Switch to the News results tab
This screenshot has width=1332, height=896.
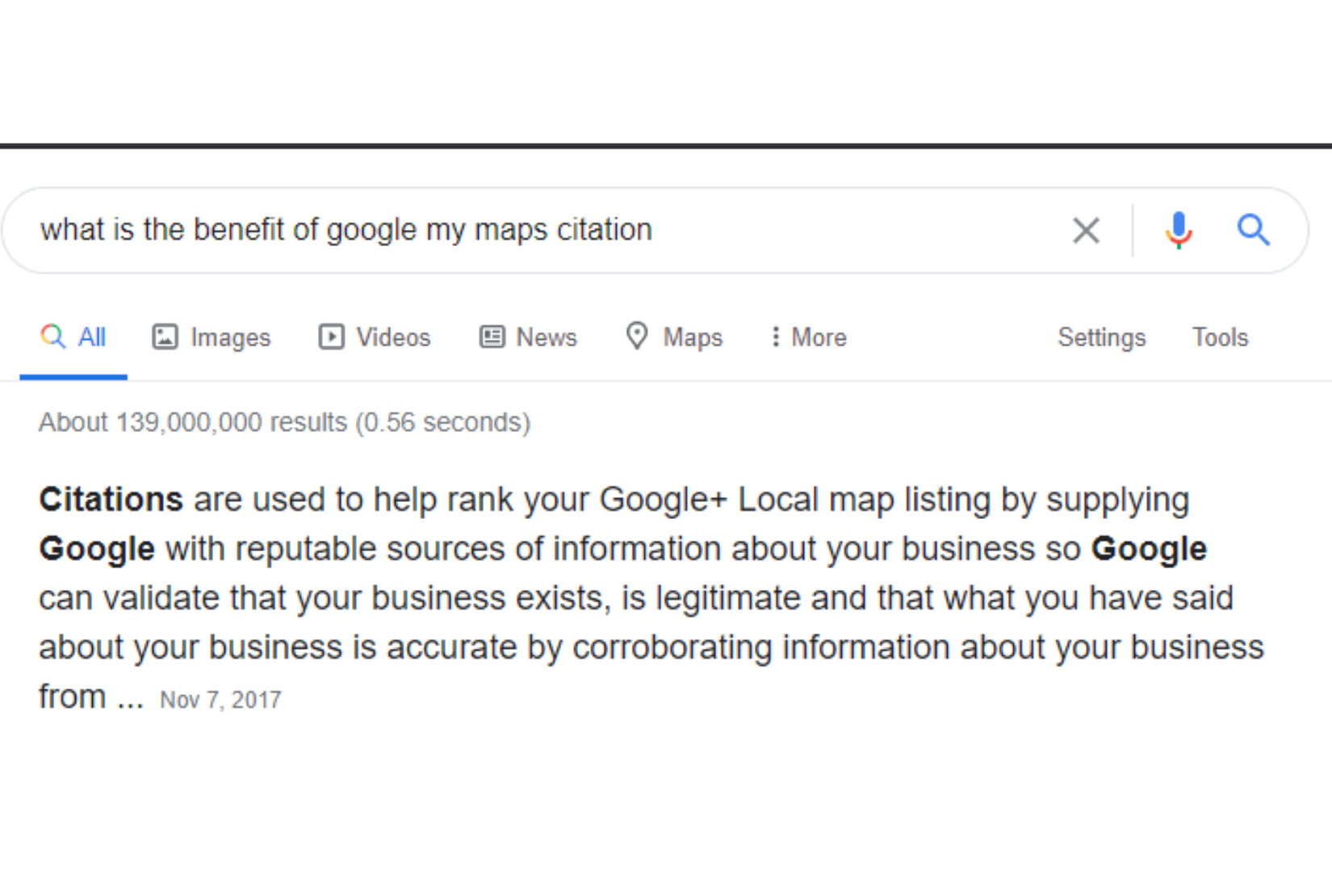(547, 337)
